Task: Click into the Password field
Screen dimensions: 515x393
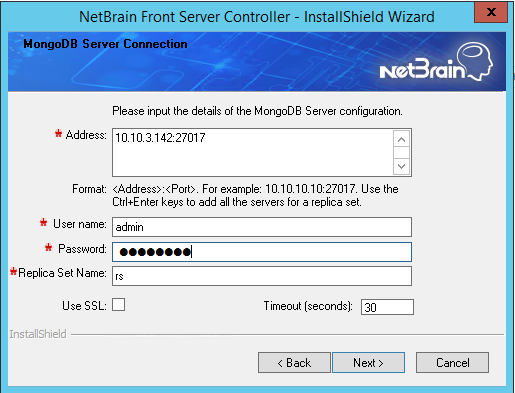Action: pos(262,252)
